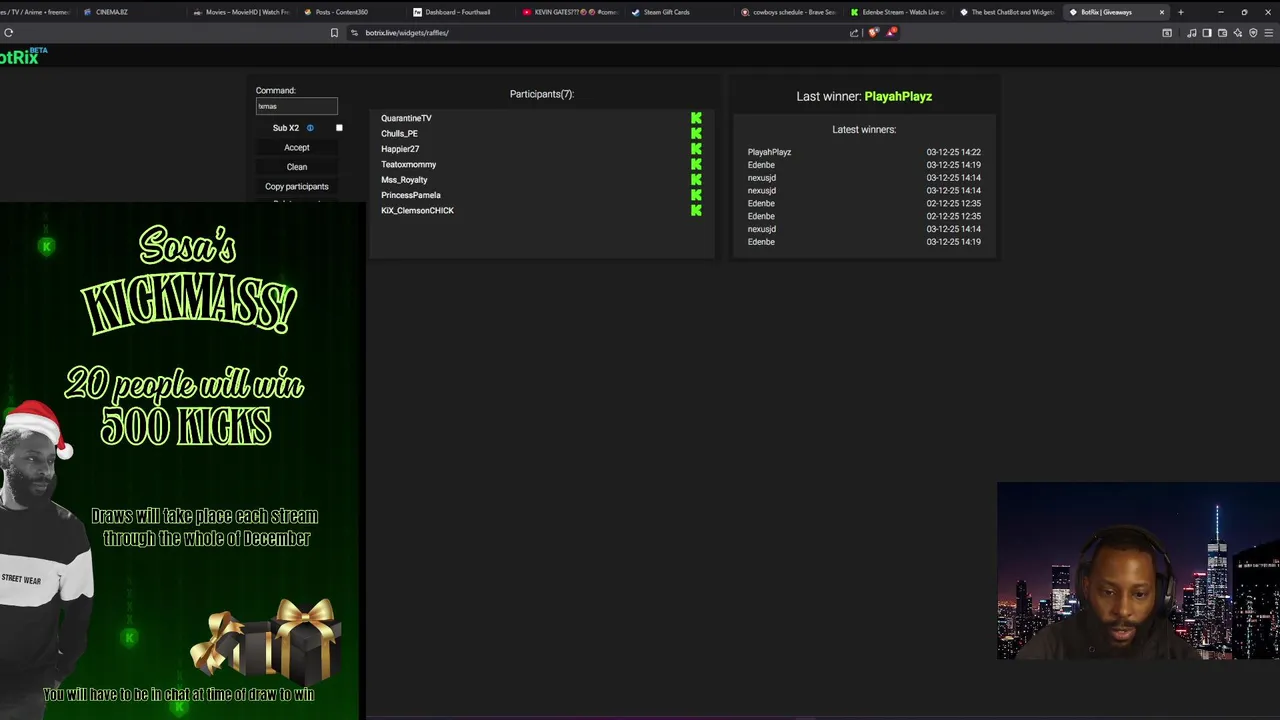Select participant Mss_Royalty
Viewport: 1280px width, 720px height.
click(404, 180)
